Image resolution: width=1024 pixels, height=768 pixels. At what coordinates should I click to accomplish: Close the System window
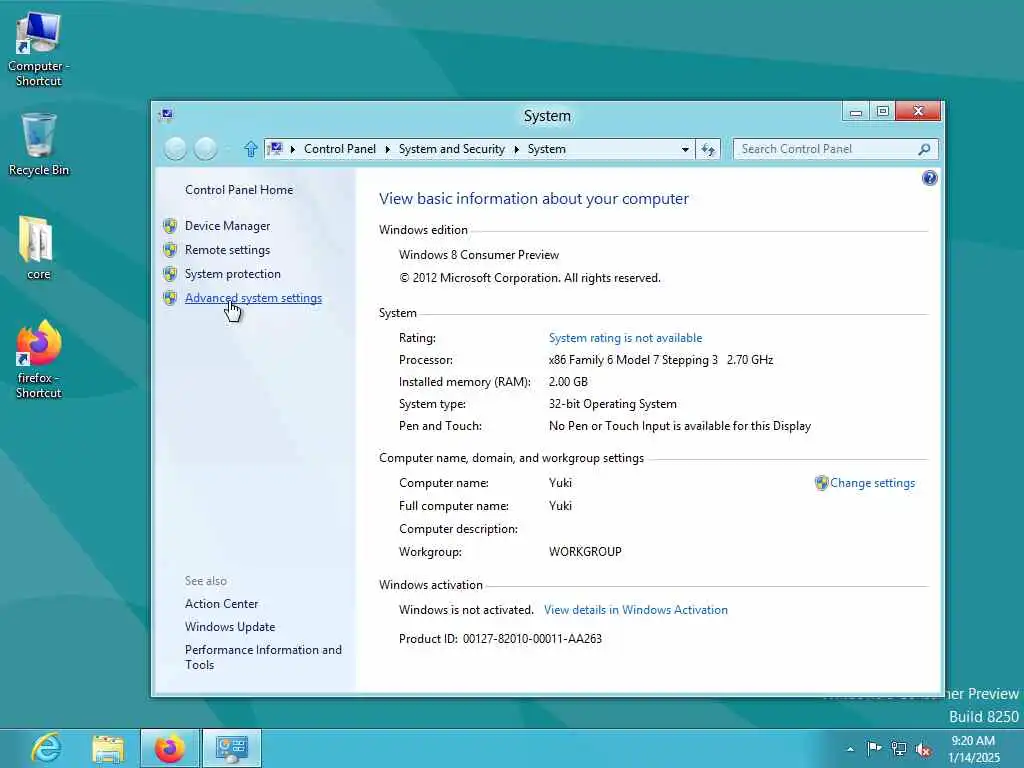(x=918, y=112)
